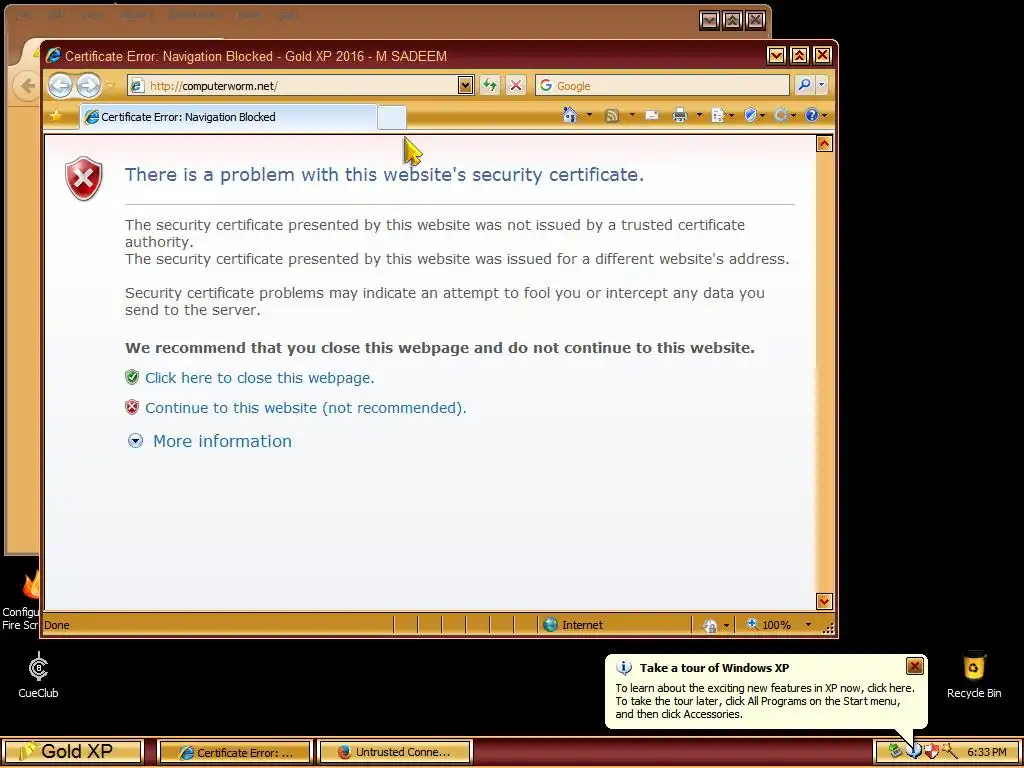Viewport: 1024px width, 768px height.
Task: Go back with the IE Back arrow
Action: click(x=59, y=85)
